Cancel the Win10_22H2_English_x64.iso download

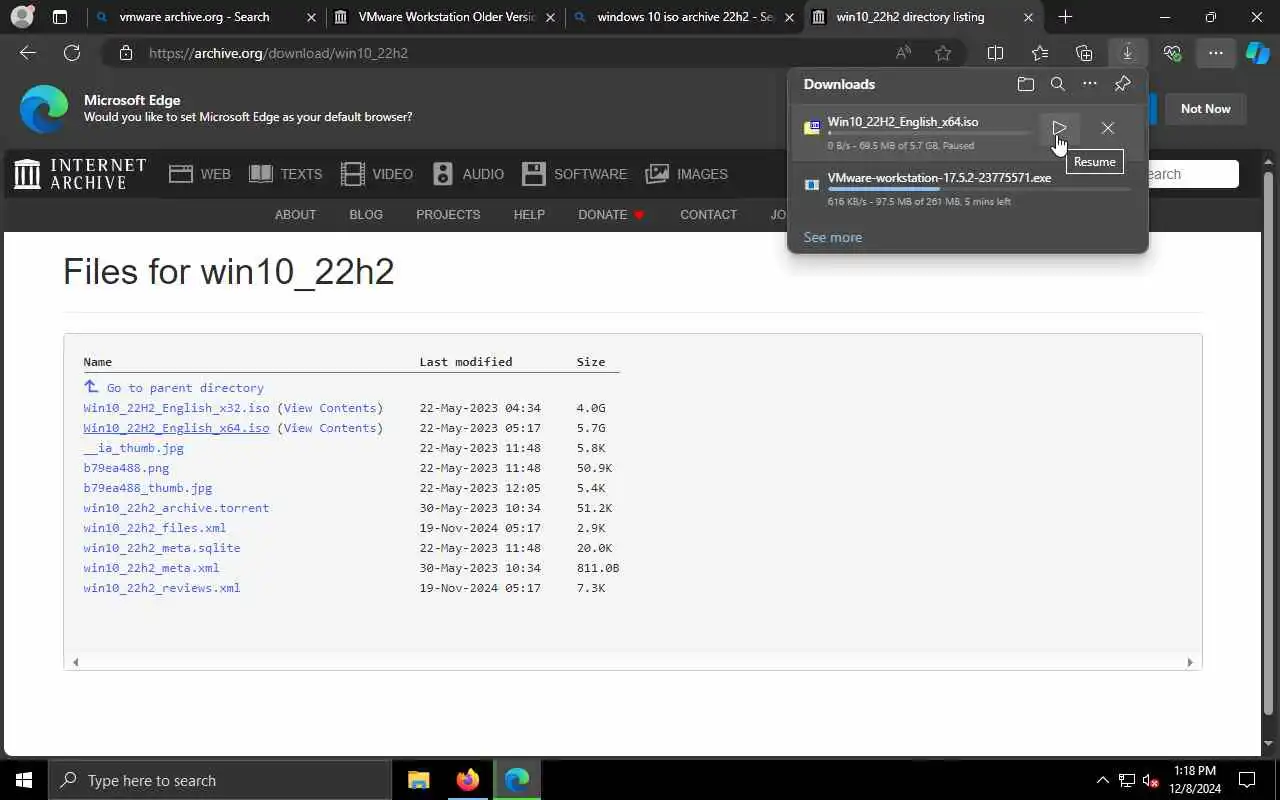[1107, 128]
